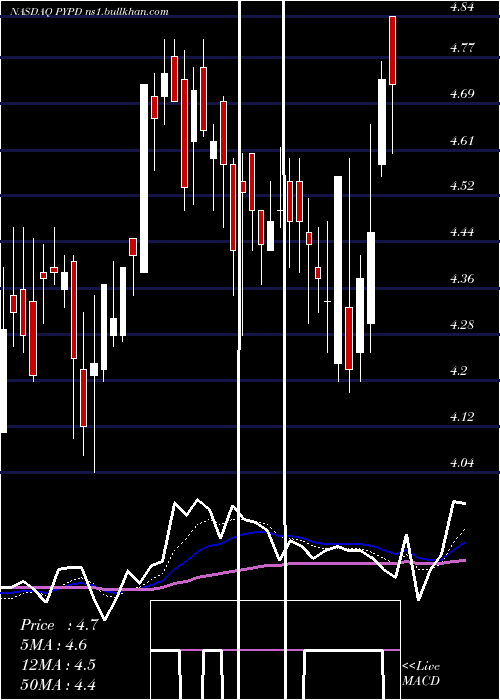Image resolution: width=500 pixels, height=700 pixels.
Task: Click the tall white breakout candle near 4.69
Action: (144, 178)
